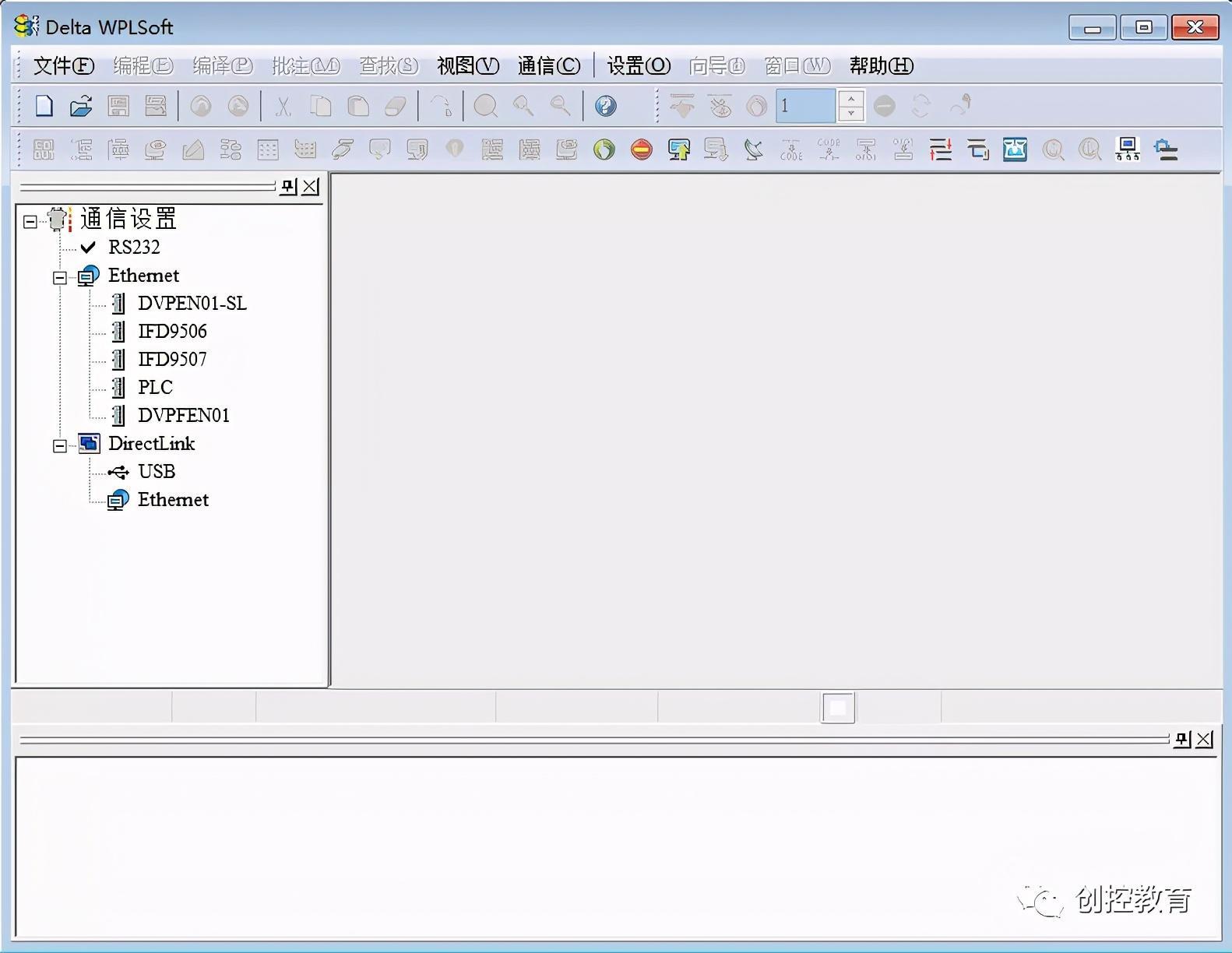
Task: Close the communication settings side panel
Action: point(311,187)
